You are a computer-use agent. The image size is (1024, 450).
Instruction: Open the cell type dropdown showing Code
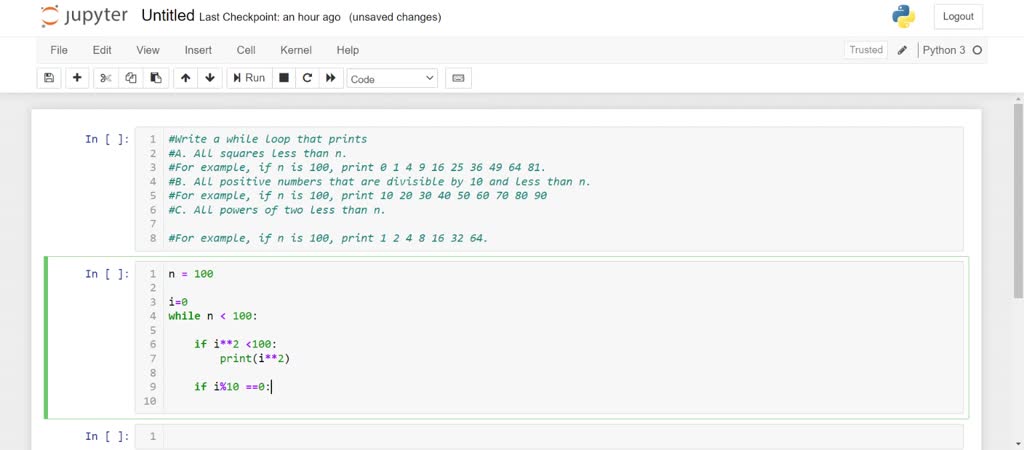tap(392, 78)
